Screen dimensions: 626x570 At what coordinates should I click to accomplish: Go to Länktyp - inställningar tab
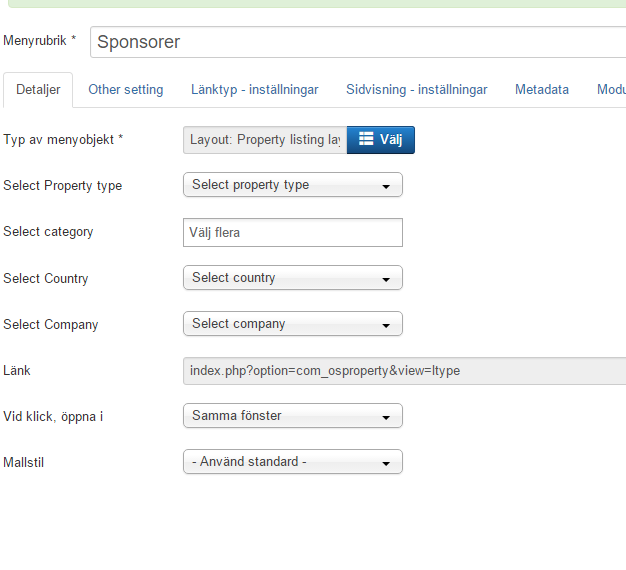[254, 90]
